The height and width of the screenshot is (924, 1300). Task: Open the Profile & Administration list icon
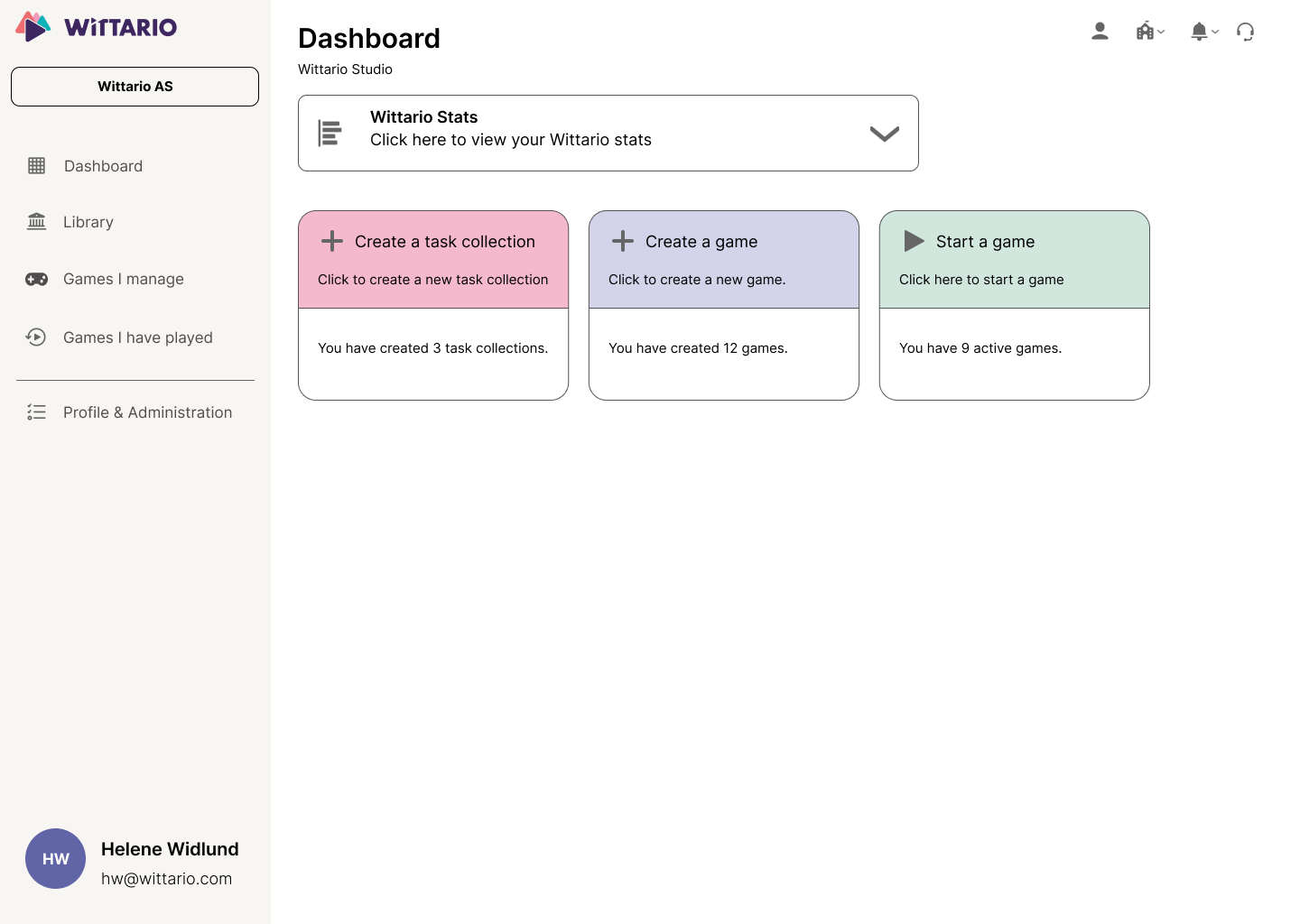coord(36,412)
